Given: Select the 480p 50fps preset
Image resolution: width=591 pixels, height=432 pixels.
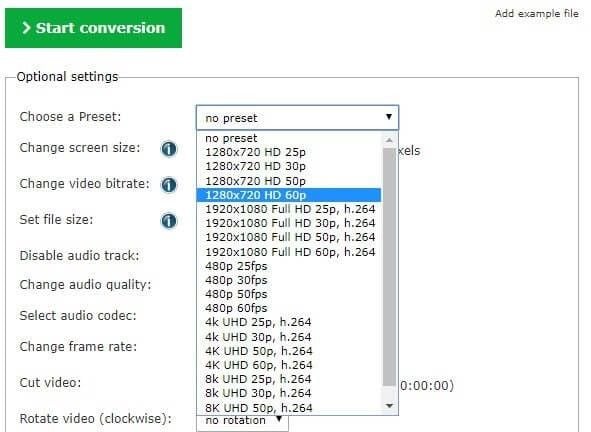Looking at the screenshot, I should point(289,294).
